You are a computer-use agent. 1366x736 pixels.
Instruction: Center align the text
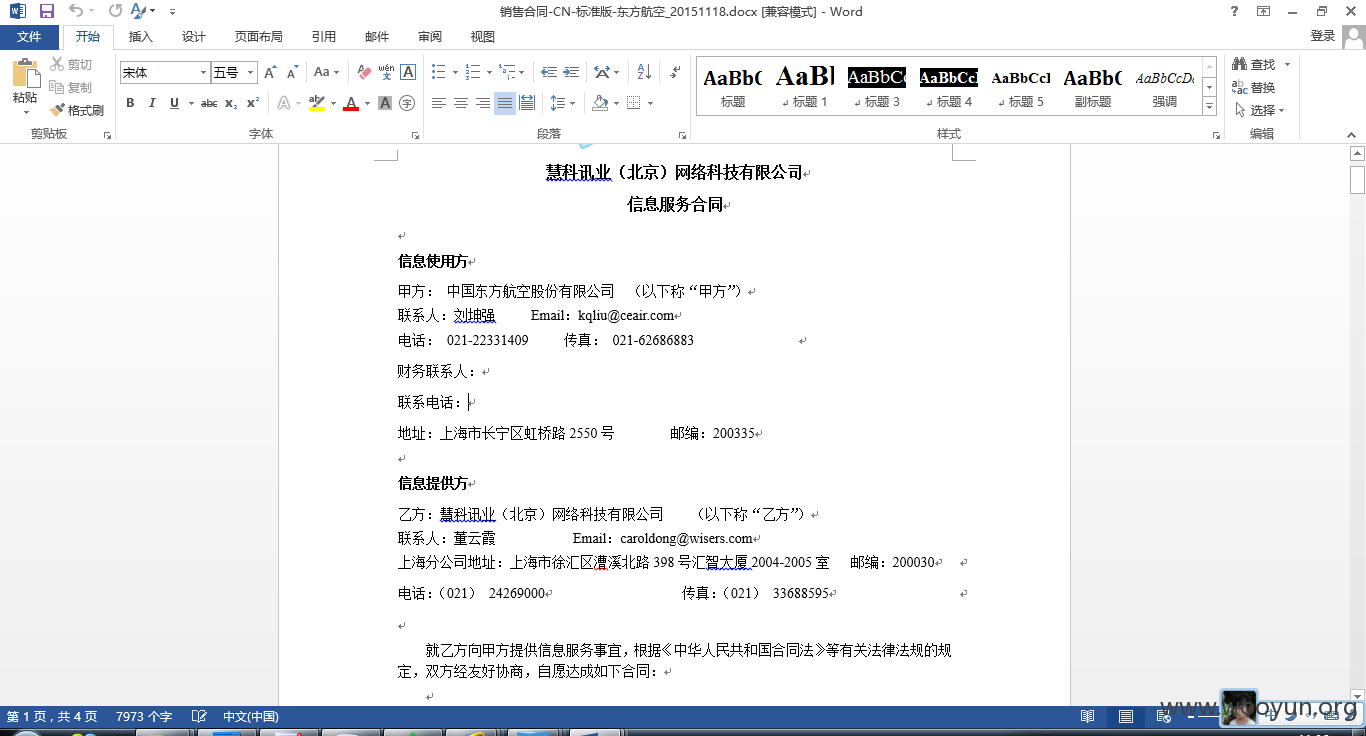461,103
